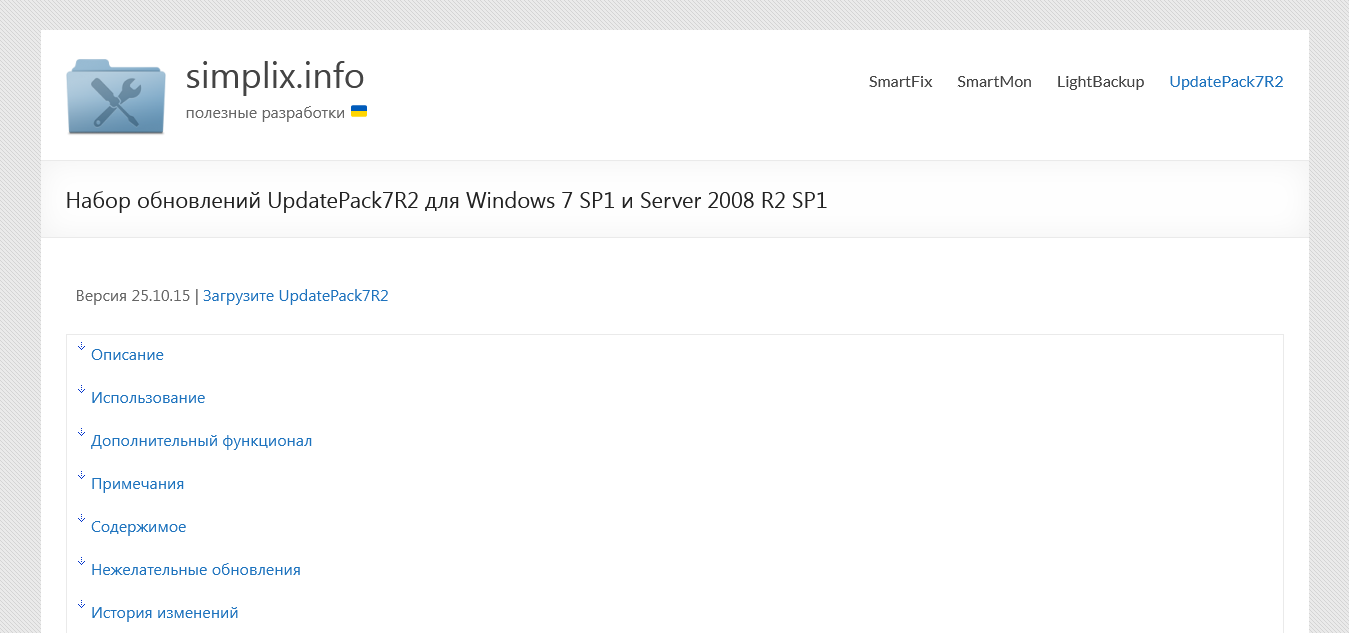
Task: Click the arrow icon beside Нежелательные обновления
Action: [x=82, y=561]
